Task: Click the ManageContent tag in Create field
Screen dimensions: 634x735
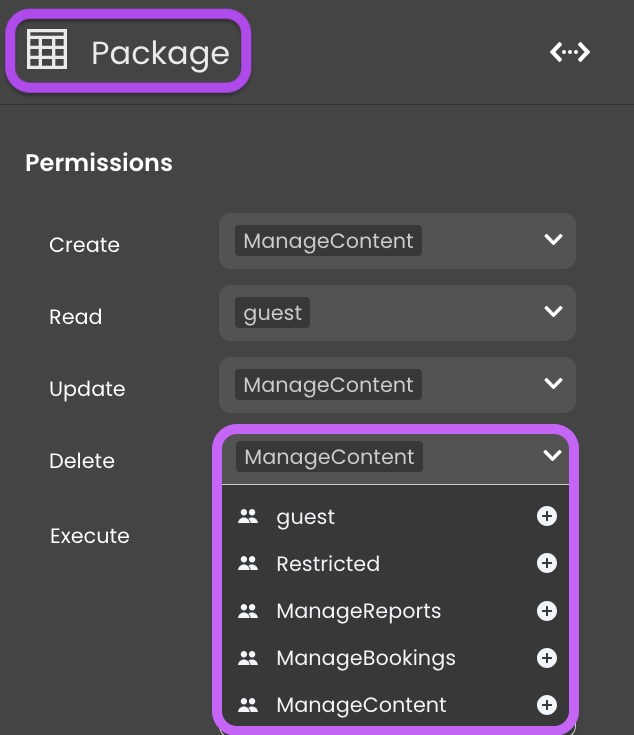Action: pyautogui.click(x=328, y=241)
